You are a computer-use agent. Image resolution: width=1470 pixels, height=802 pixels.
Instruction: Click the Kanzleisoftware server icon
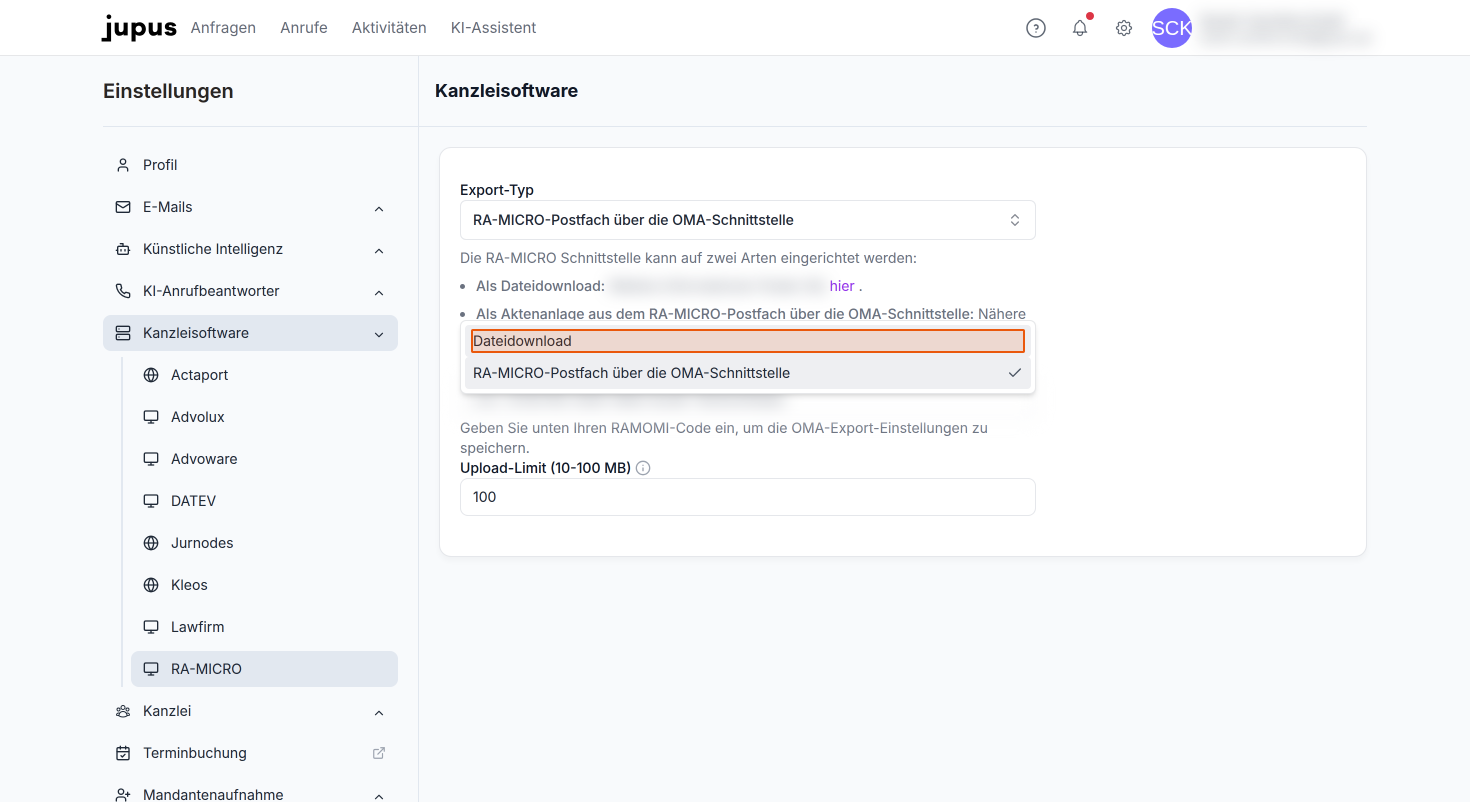(x=123, y=333)
